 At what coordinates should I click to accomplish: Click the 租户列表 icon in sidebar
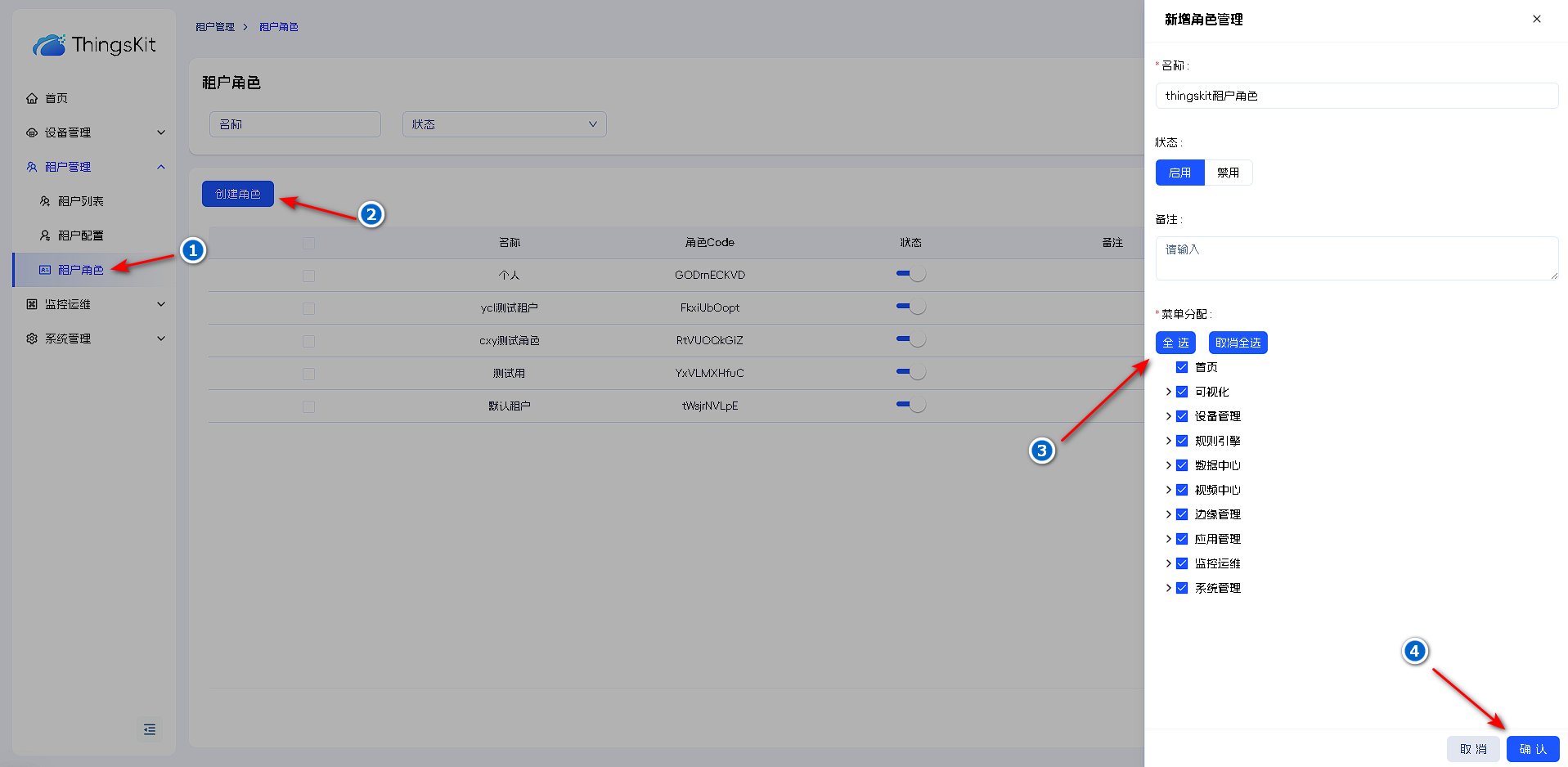click(45, 201)
